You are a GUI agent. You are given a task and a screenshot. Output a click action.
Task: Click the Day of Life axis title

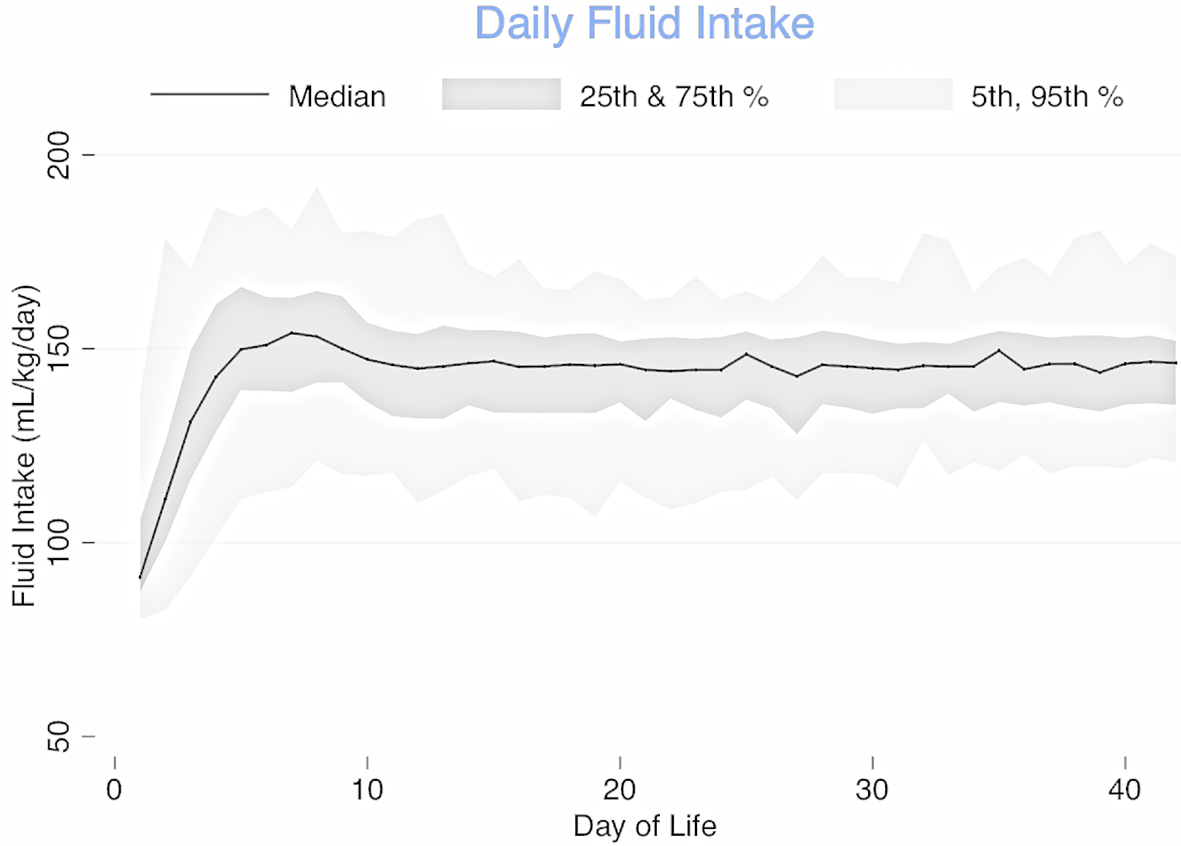pos(644,828)
